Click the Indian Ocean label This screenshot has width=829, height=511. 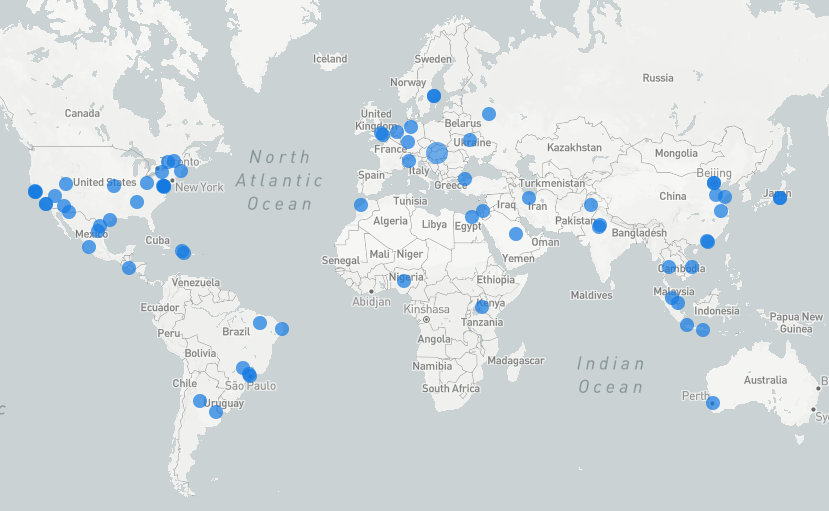point(610,376)
